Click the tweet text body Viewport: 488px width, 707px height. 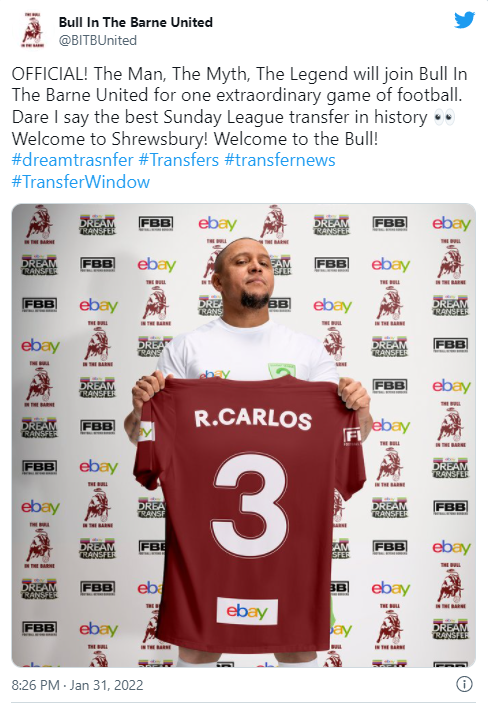pyautogui.click(x=239, y=106)
